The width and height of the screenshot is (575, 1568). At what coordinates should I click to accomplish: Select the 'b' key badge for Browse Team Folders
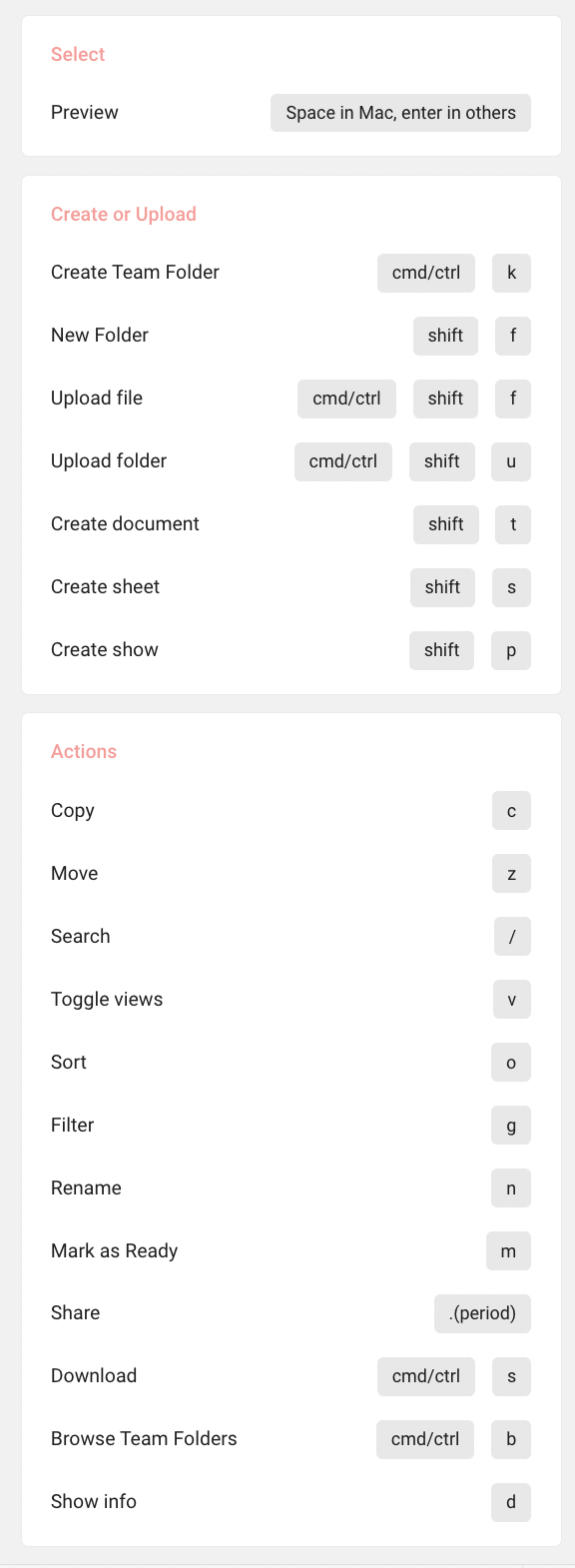[x=511, y=1439]
